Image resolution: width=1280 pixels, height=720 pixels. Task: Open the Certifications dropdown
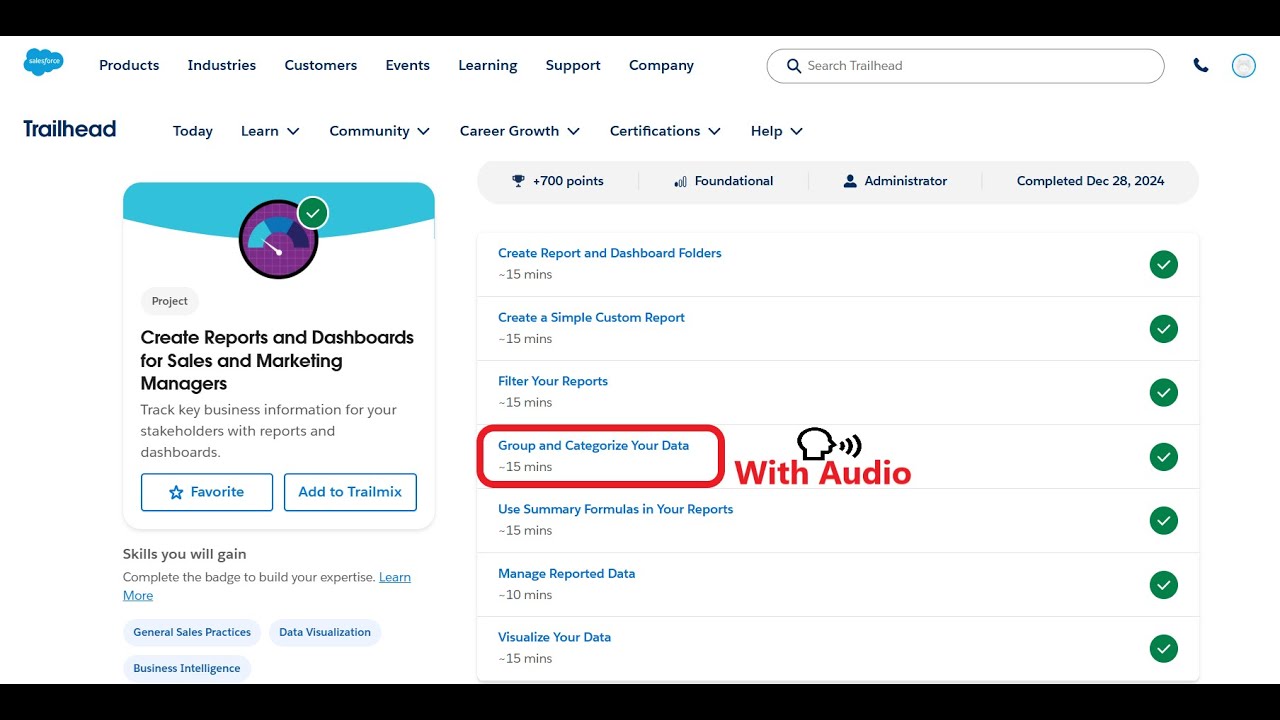[665, 131]
